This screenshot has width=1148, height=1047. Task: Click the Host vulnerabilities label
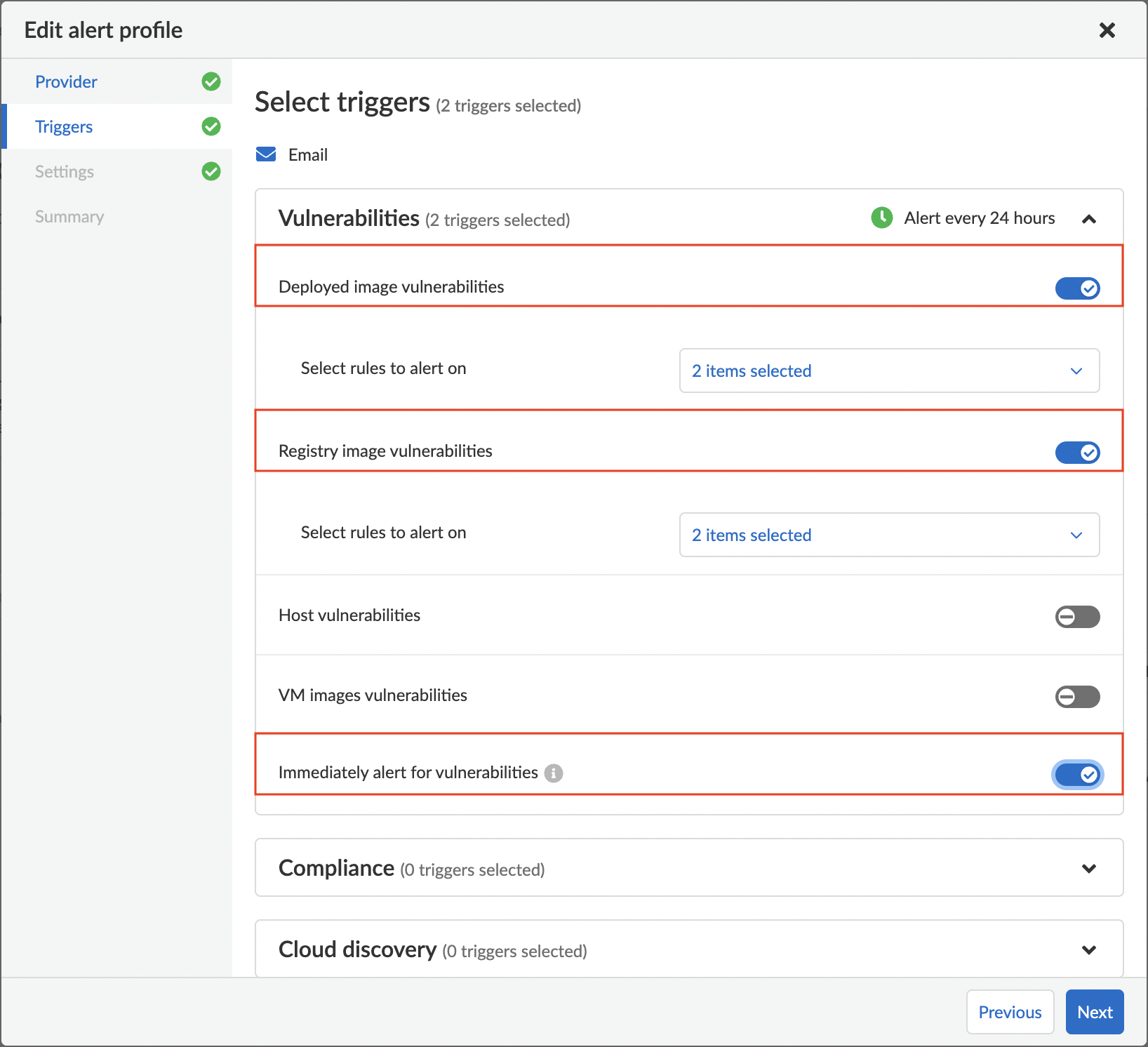coord(349,615)
